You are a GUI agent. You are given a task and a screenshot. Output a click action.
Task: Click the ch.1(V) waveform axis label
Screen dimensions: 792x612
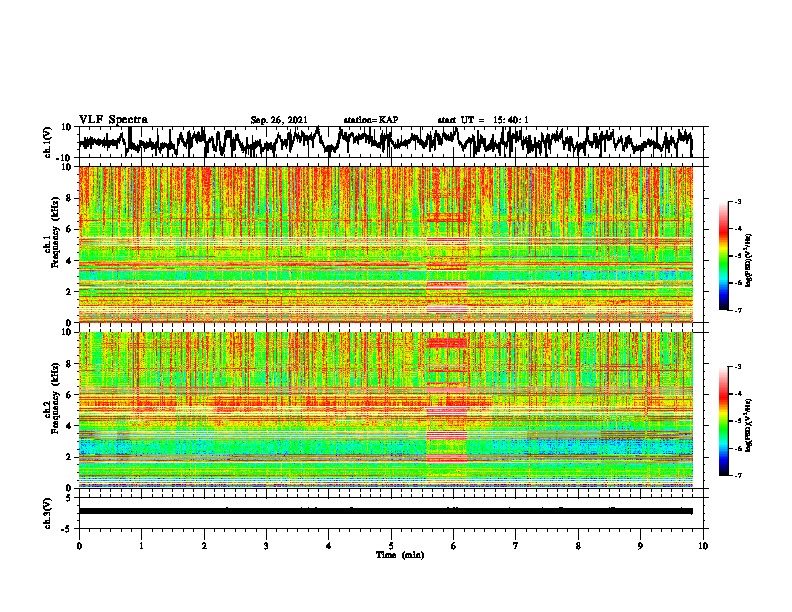click(48, 142)
